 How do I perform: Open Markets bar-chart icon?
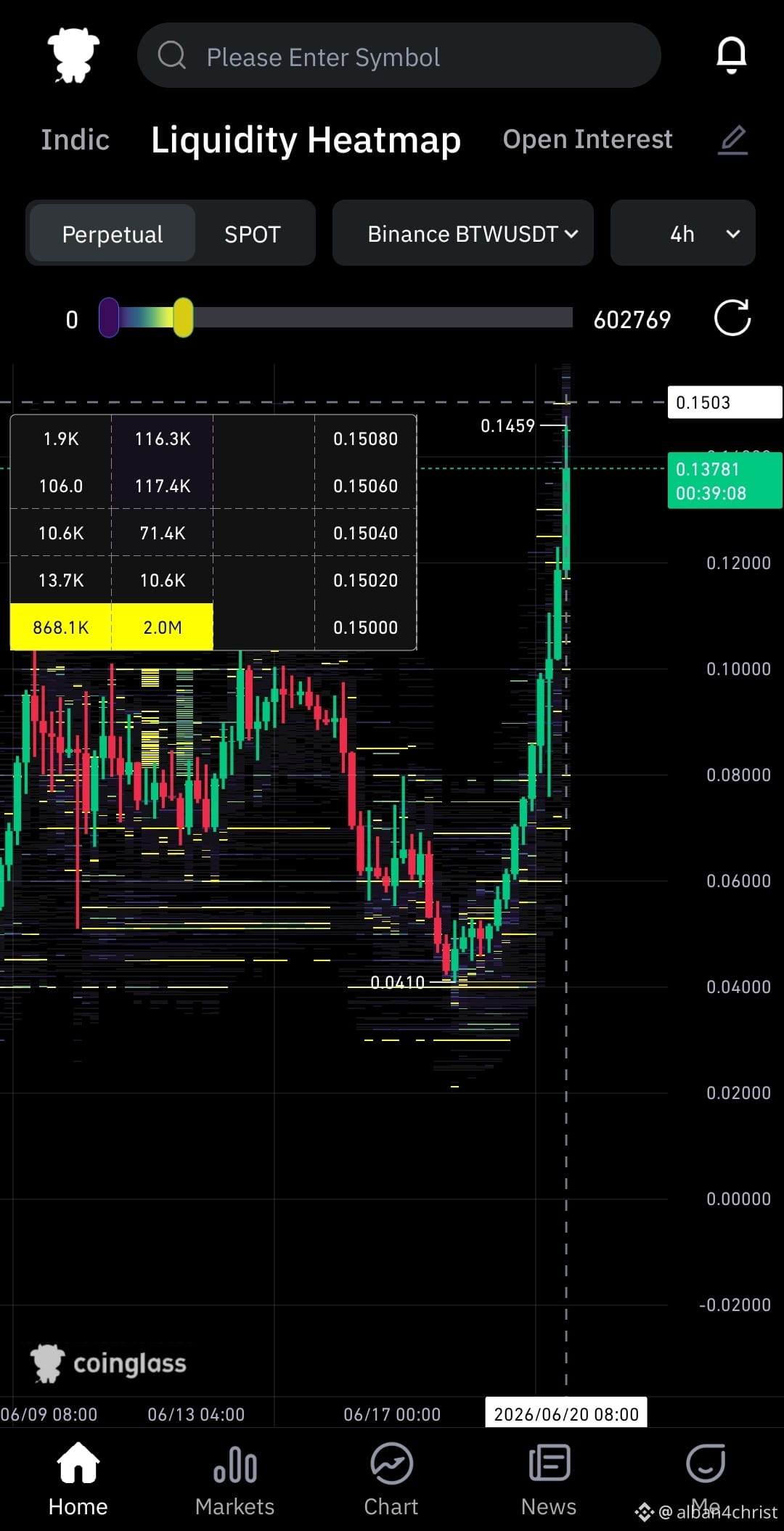click(x=234, y=1466)
